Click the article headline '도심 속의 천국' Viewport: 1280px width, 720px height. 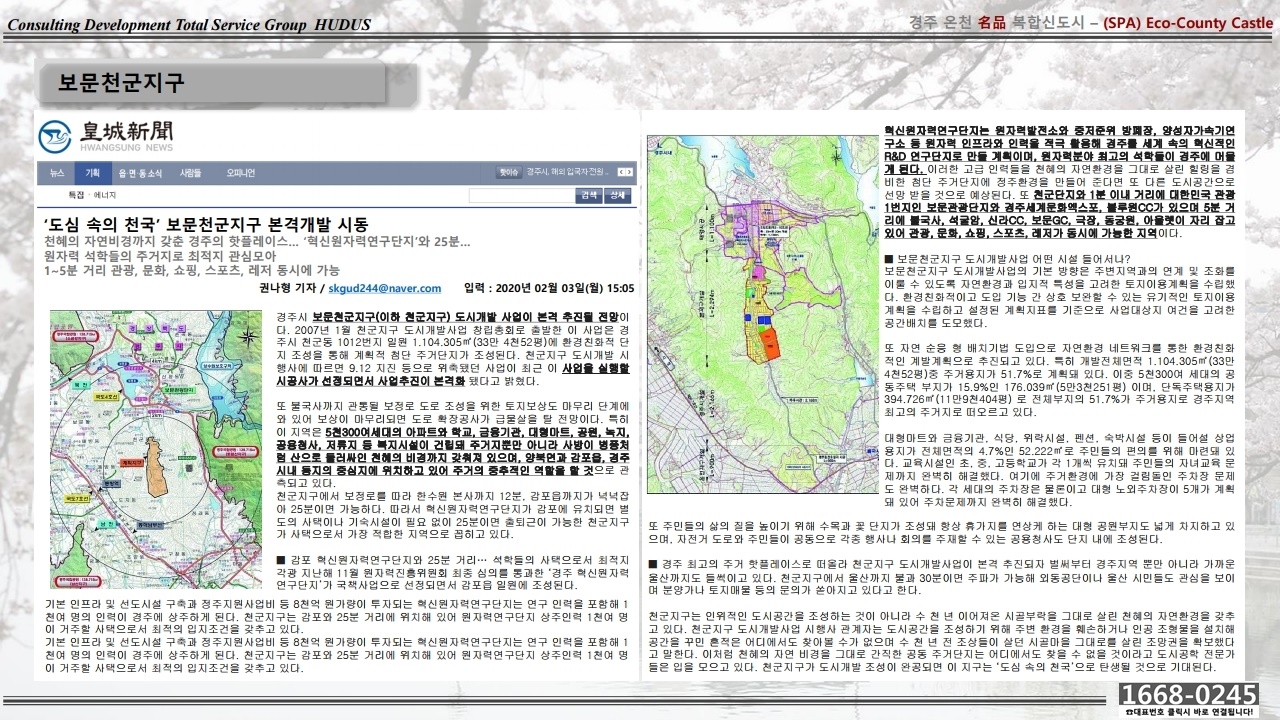[x=207, y=224]
